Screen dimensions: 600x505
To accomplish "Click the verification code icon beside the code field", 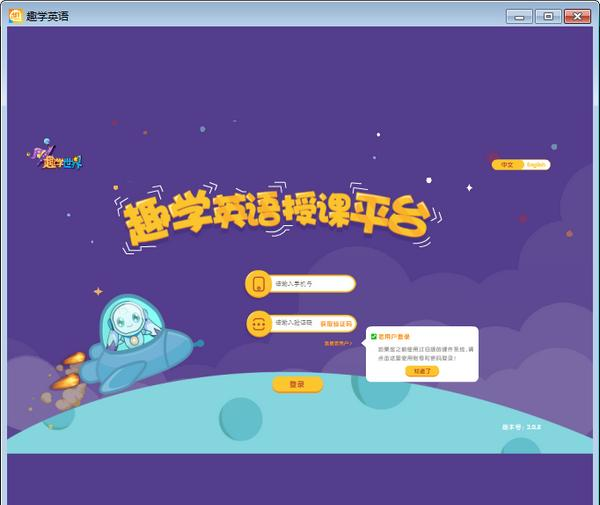I will [259, 324].
